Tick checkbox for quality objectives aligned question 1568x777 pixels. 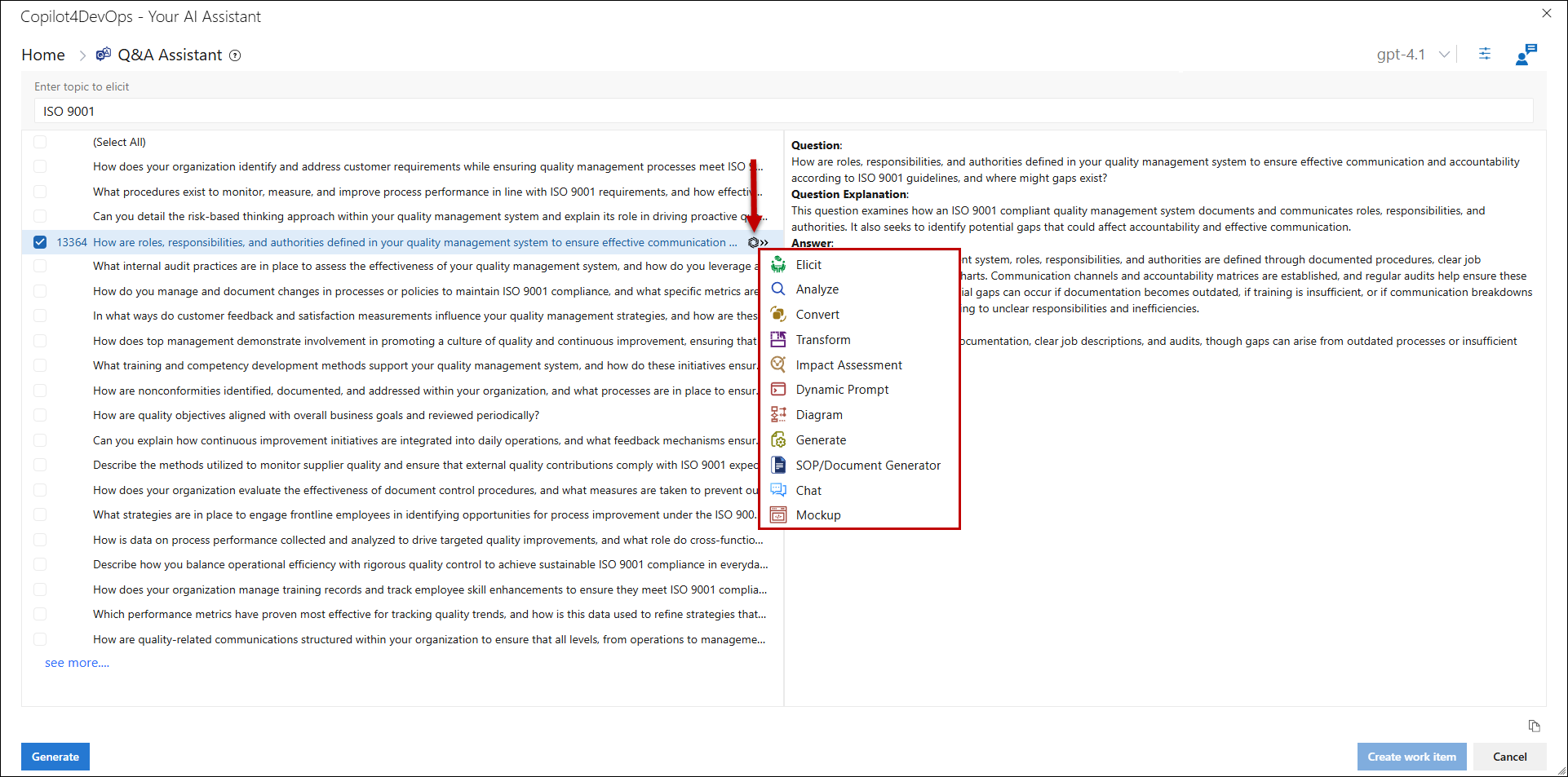[40, 415]
